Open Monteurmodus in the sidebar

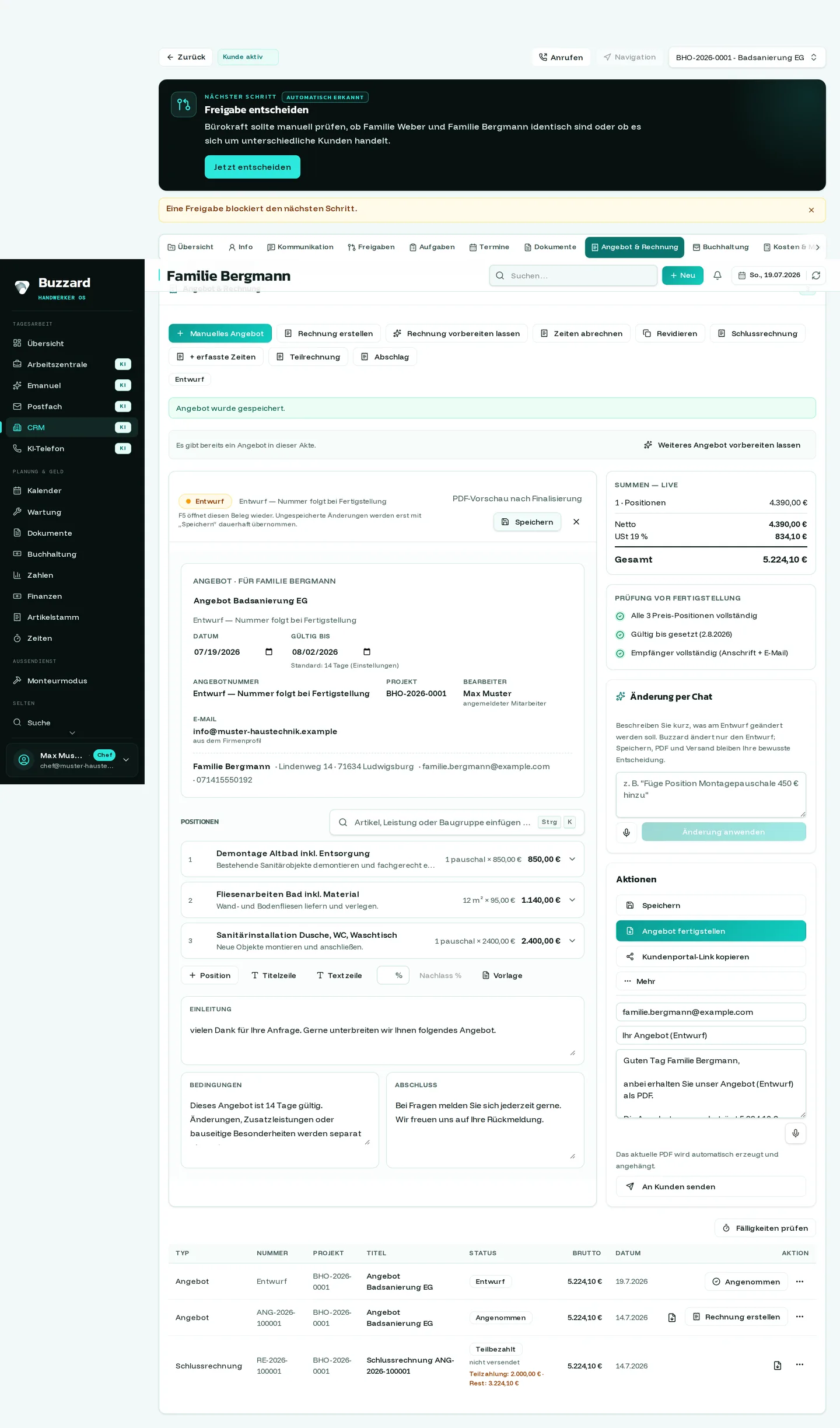72,680
